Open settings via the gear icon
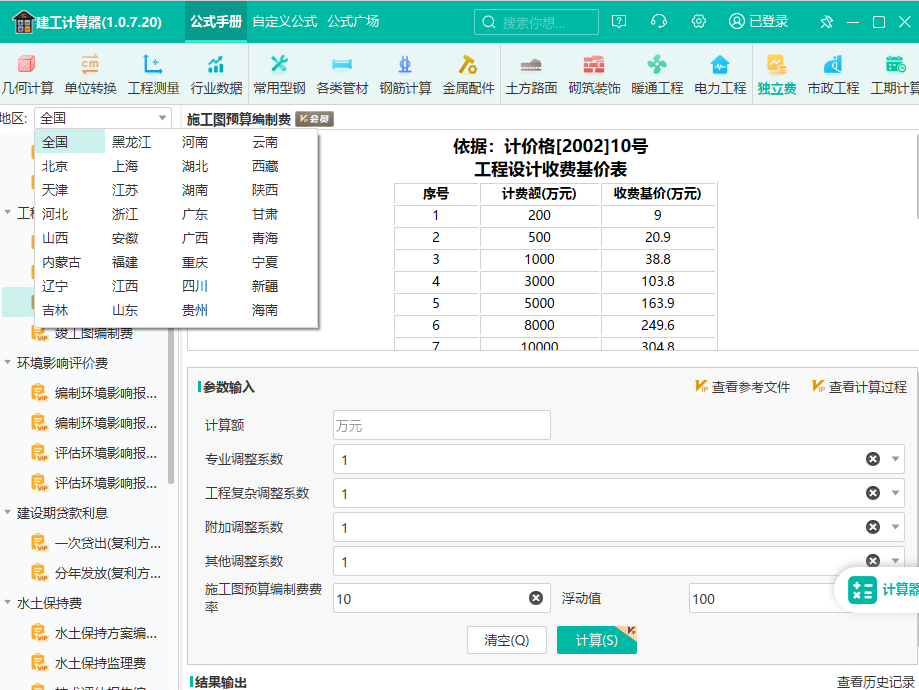 pos(699,22)
